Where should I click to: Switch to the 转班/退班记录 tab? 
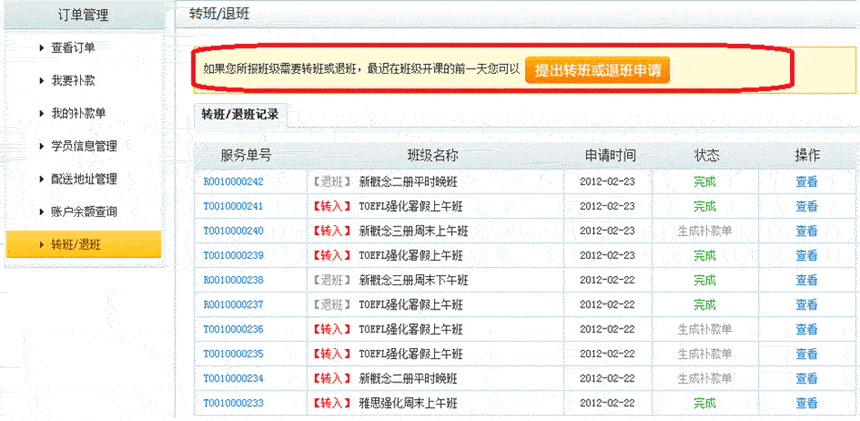240,114
